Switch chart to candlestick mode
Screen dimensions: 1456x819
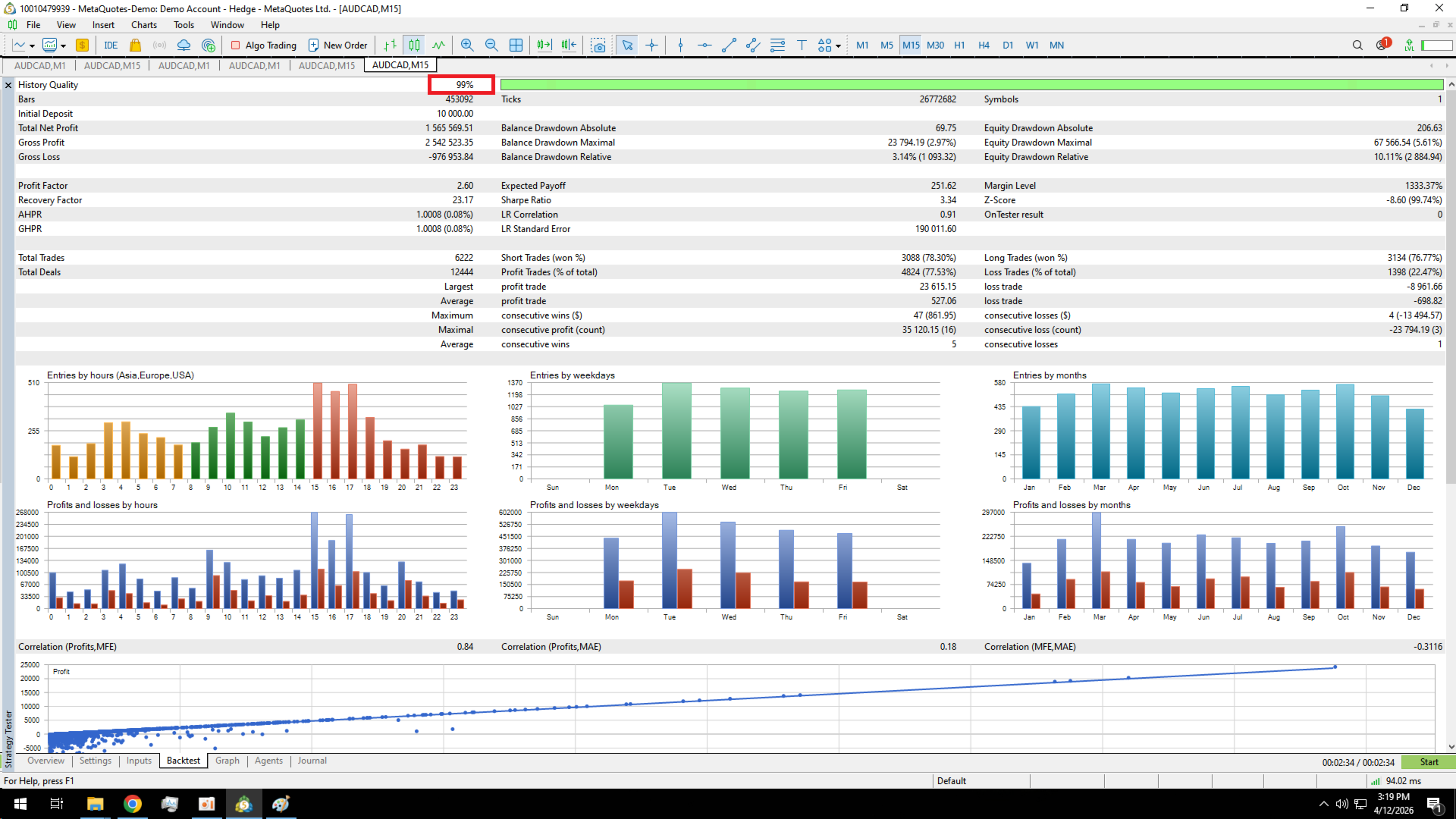pos(414,45)
